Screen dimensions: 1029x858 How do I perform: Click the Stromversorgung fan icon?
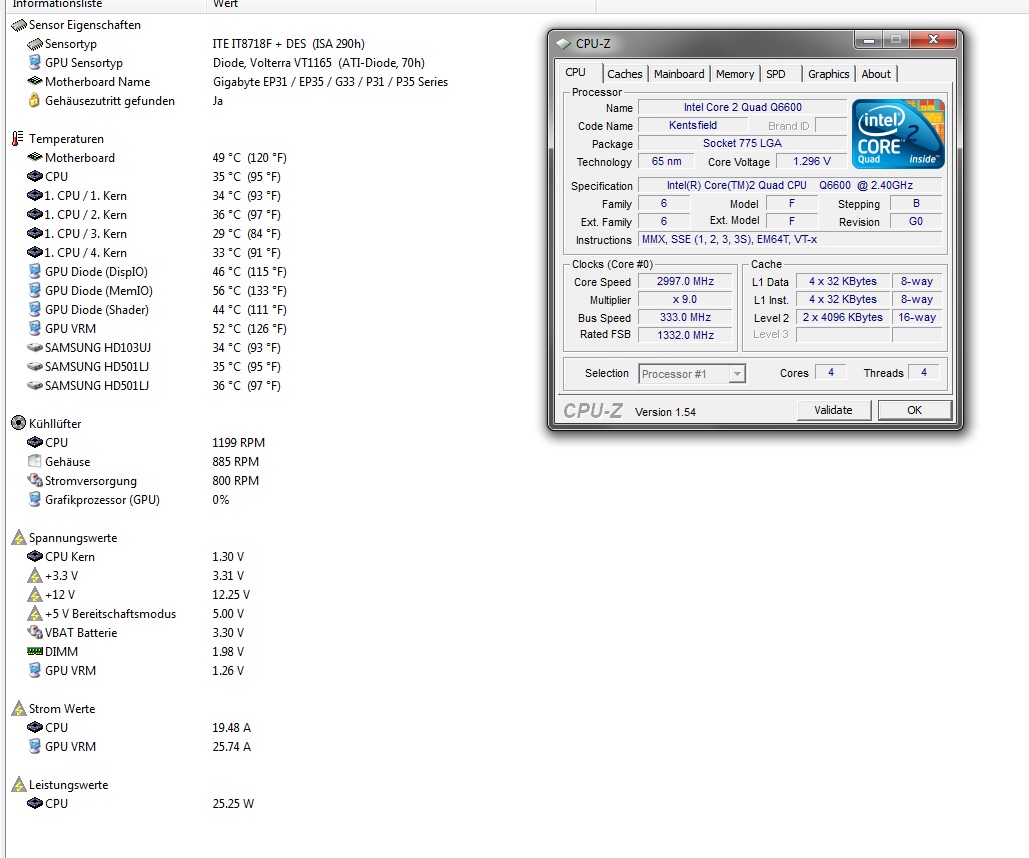pos(35,481)
